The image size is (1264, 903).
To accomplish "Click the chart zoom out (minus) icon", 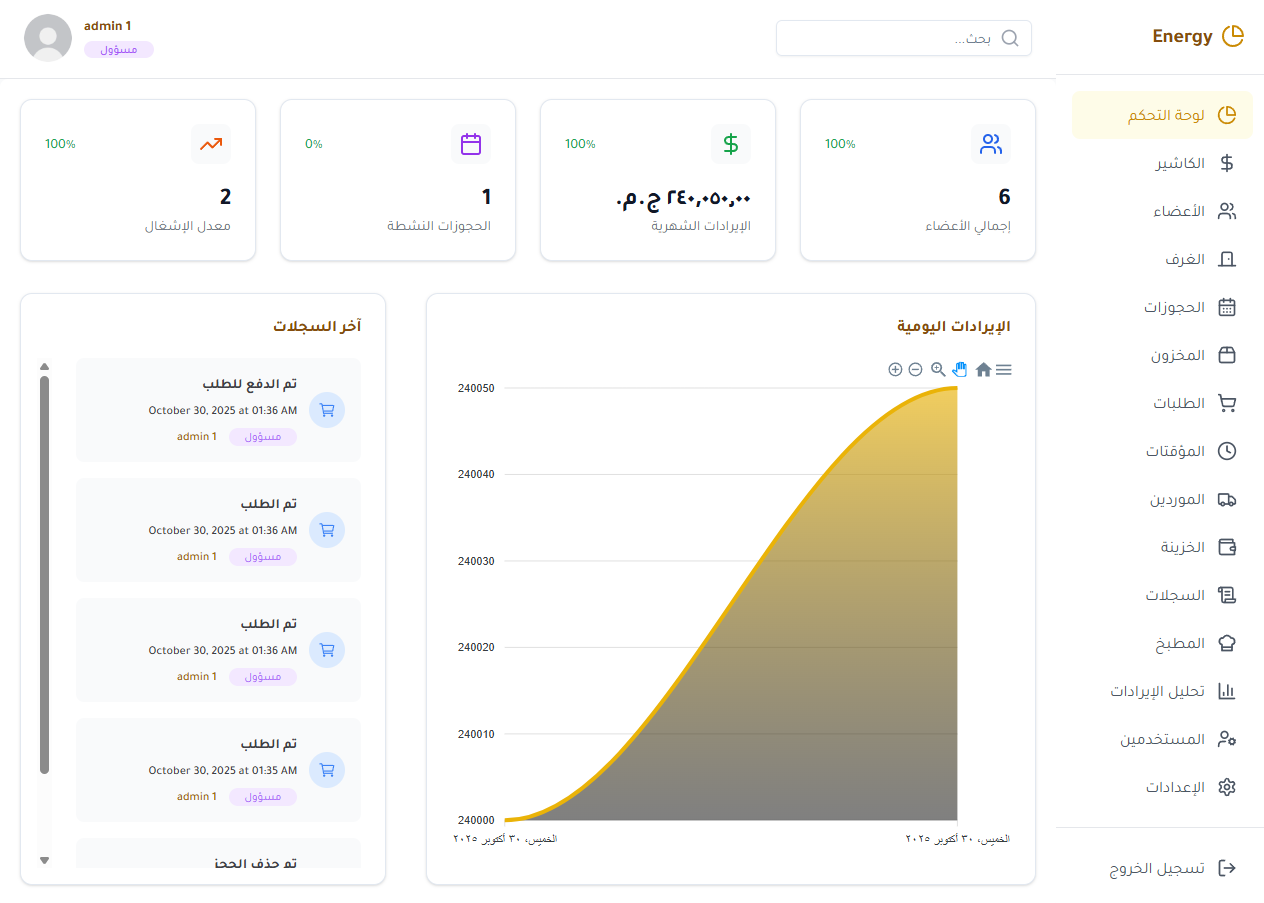I will tap(915, 370).
